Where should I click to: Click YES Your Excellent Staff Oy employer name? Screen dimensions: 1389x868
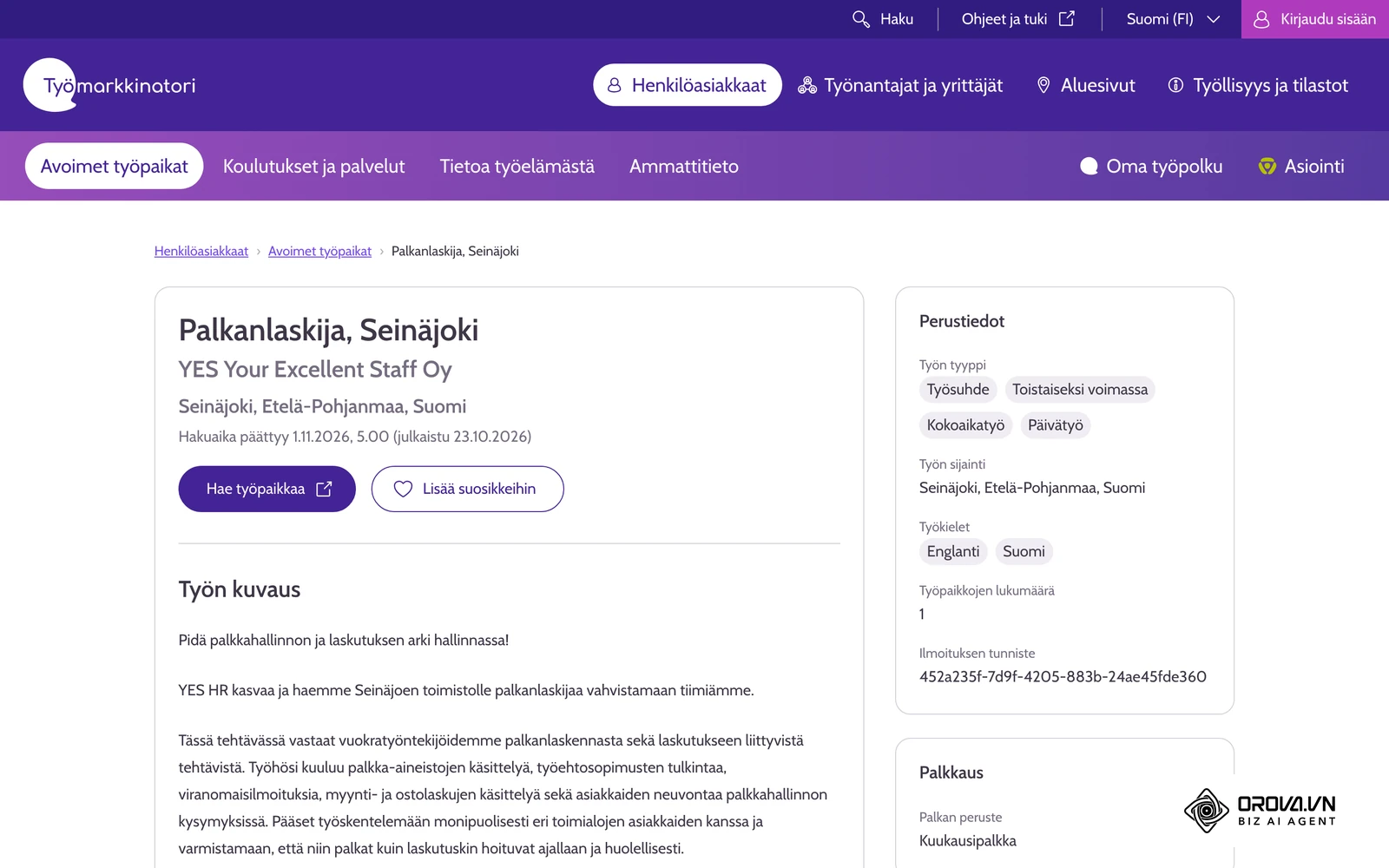[x=315, y=369]
